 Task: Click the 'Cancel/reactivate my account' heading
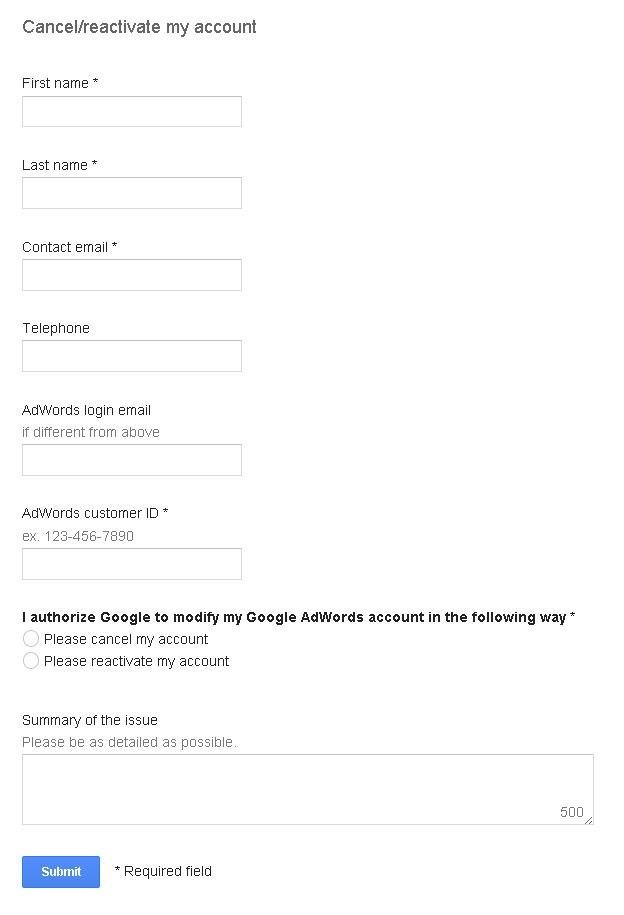coord(139,27)
